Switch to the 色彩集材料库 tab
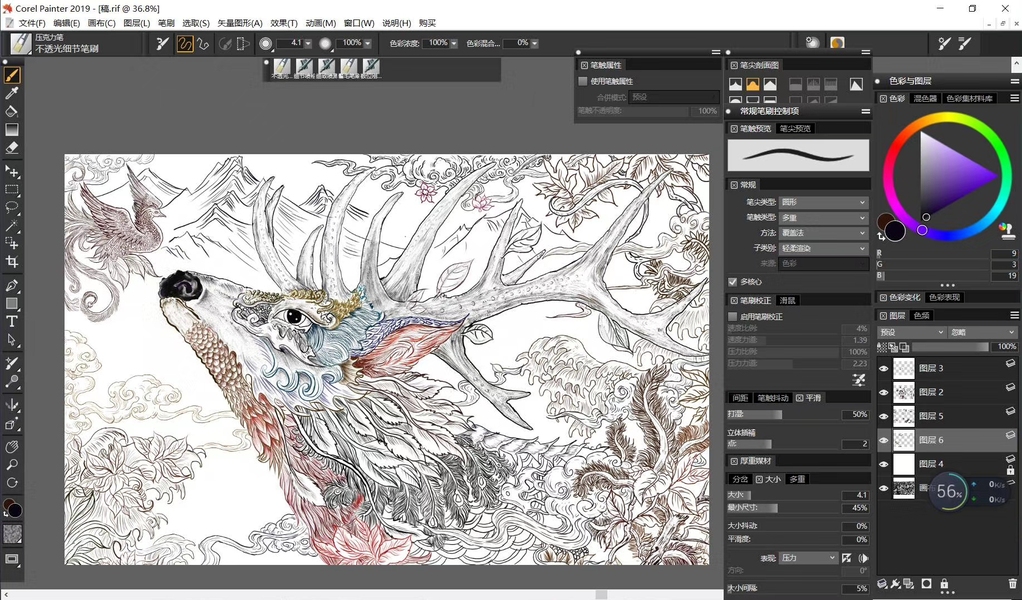Image resolution: width=1022 pixels, height=600 pixels. (x=969, y=98)
